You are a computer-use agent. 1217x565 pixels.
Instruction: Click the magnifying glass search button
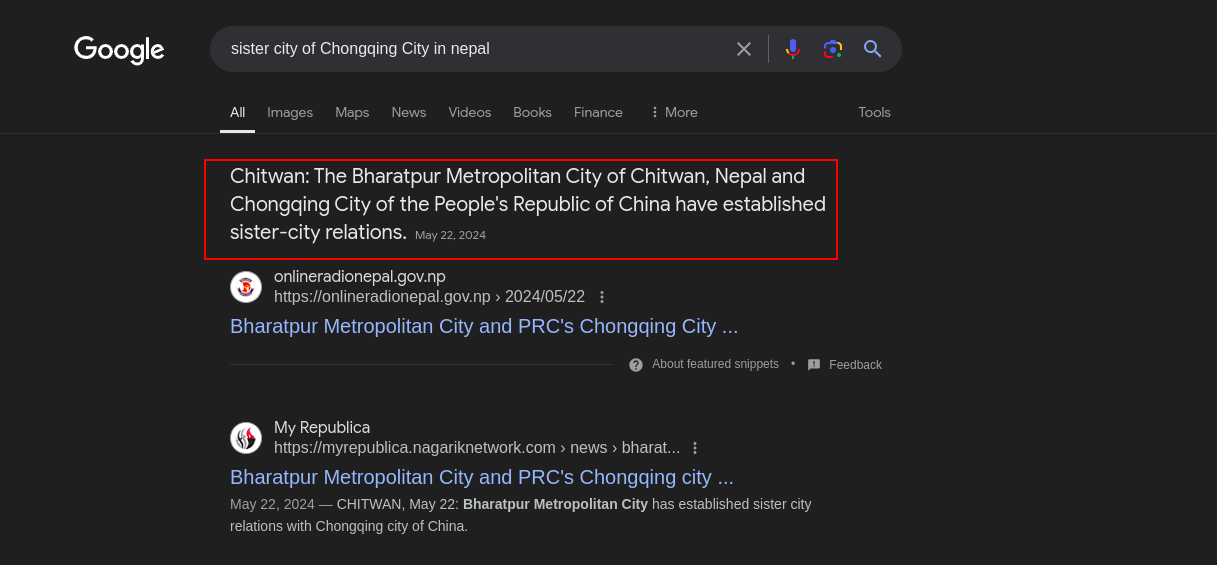[873, 49]
